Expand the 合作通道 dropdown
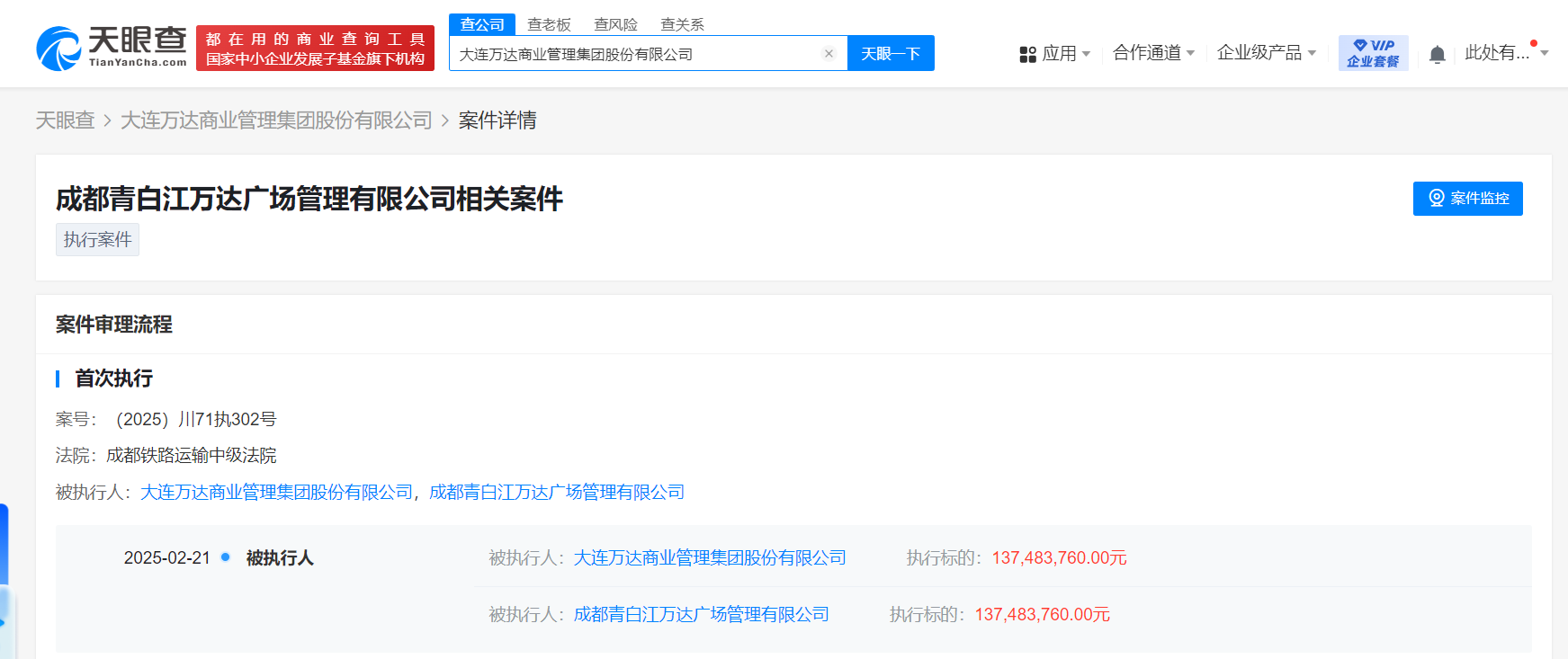This screenshot has height=659, width=1568. tap(1154, 53)
